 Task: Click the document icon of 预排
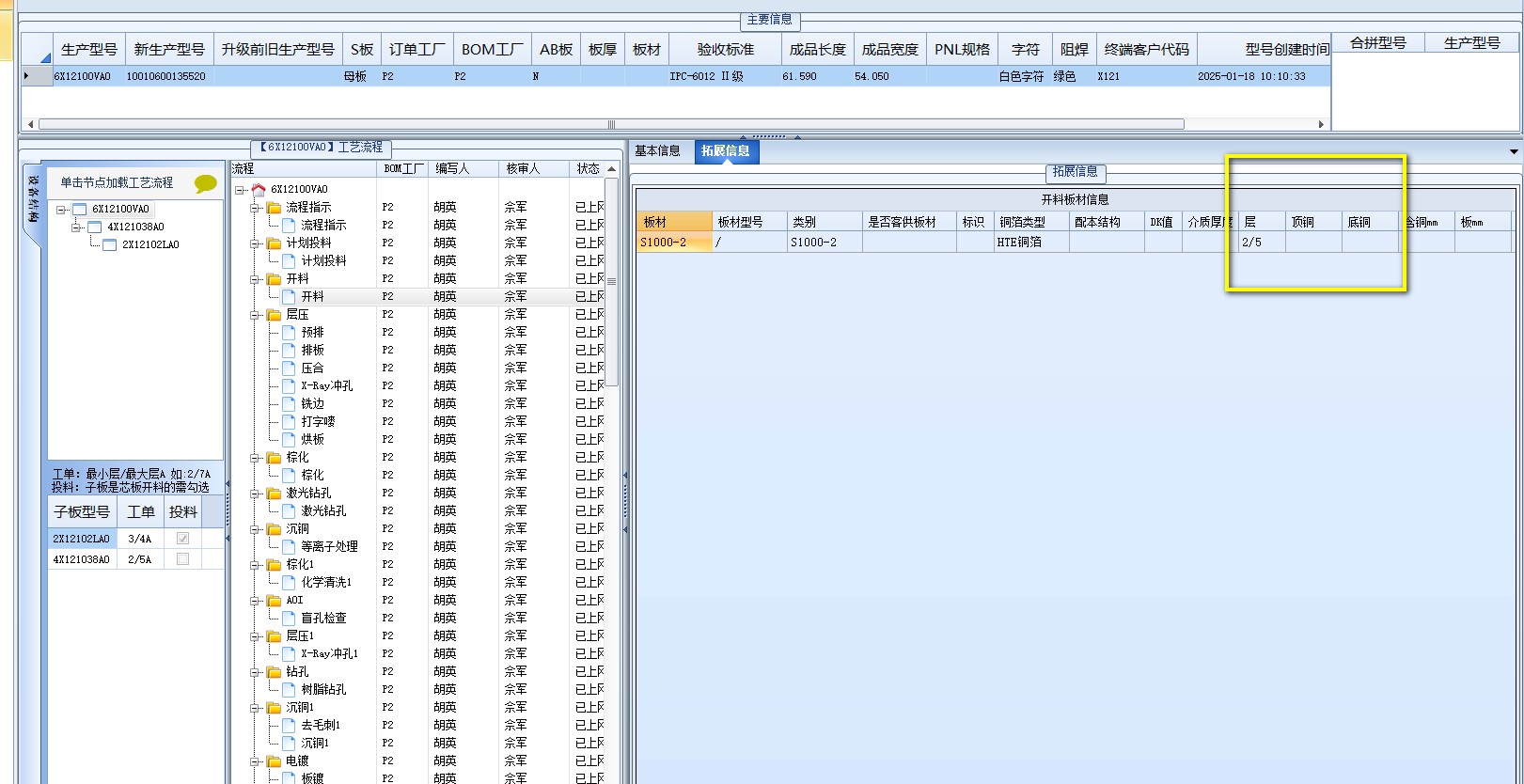(289, 332)
